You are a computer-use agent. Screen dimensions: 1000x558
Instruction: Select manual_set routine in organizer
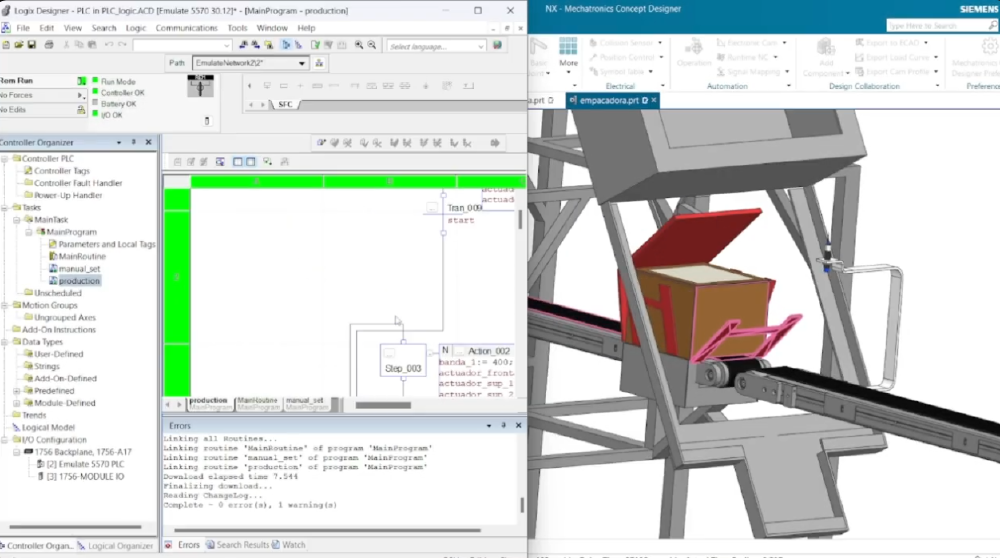(x=79, y=269)
